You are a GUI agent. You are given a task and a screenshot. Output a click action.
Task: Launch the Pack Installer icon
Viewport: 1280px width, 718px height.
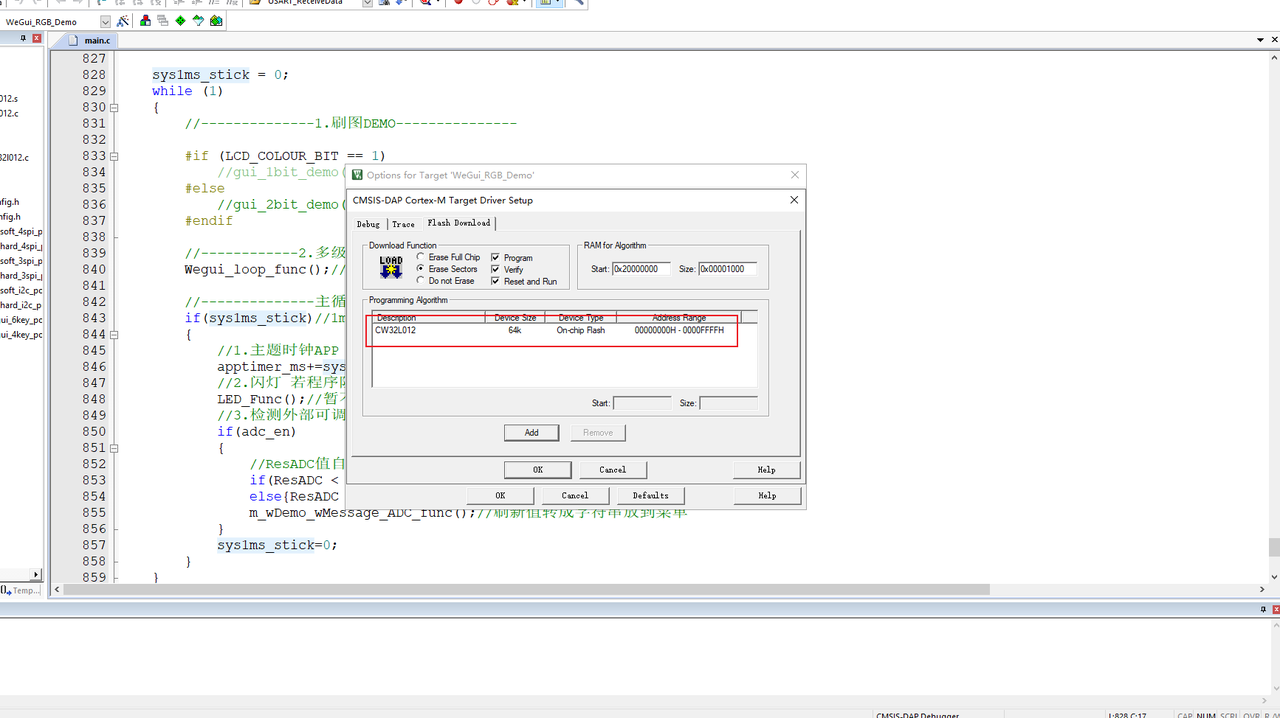coord(216,21)
